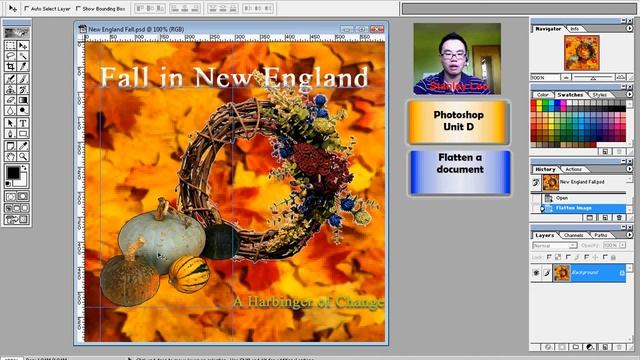Select the Hand tool
640x360 pixels.
pos(10,156)
